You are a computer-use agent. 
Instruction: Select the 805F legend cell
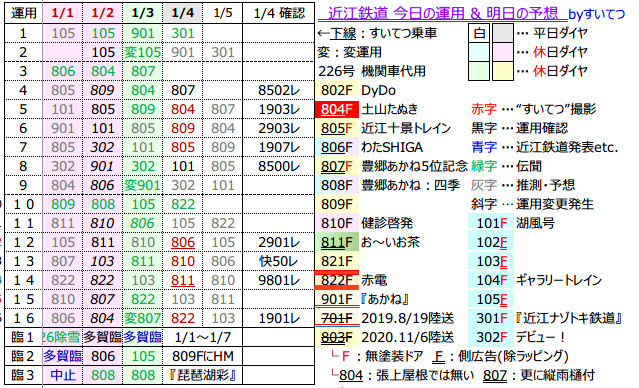[x=337, y=128]
